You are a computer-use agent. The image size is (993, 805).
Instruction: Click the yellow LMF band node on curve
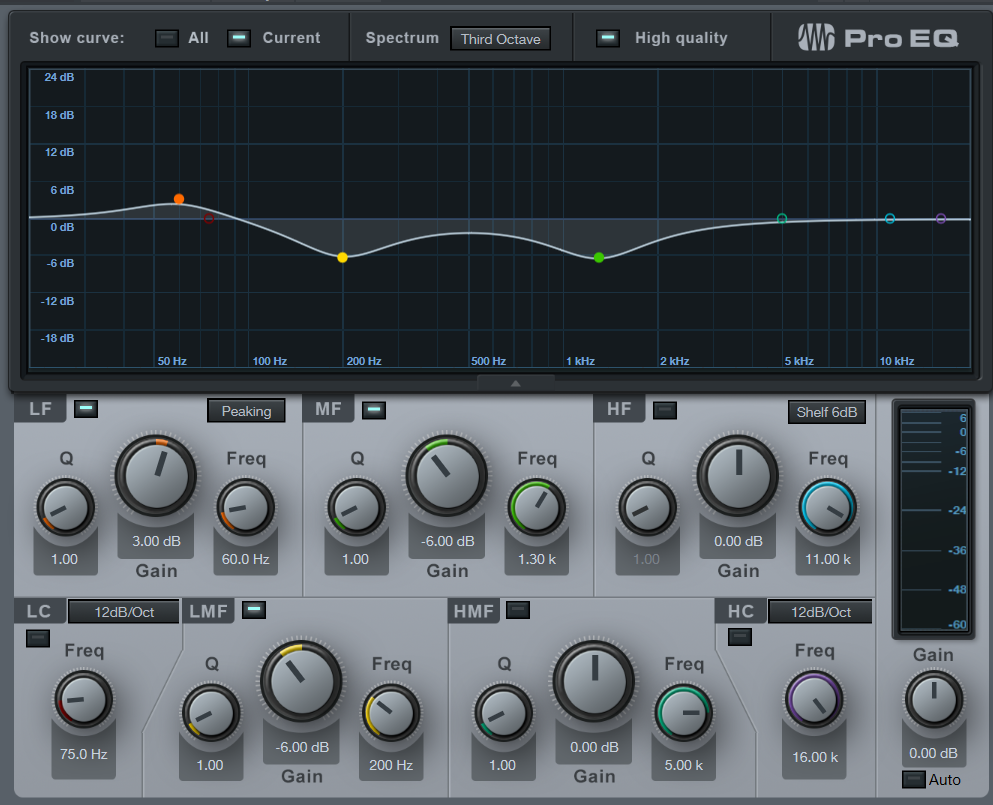tap(343, 257)
